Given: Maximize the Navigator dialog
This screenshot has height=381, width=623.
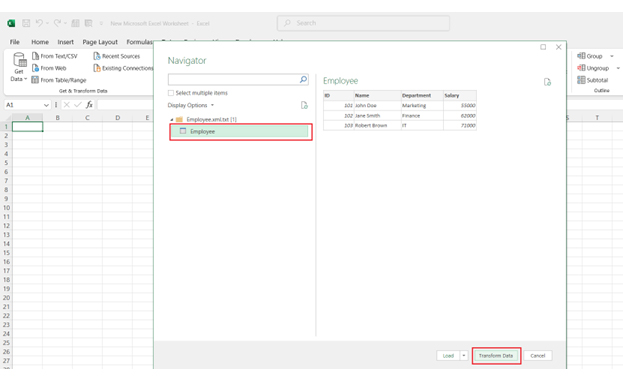Looking at the screenshot, I should (543, 47).
